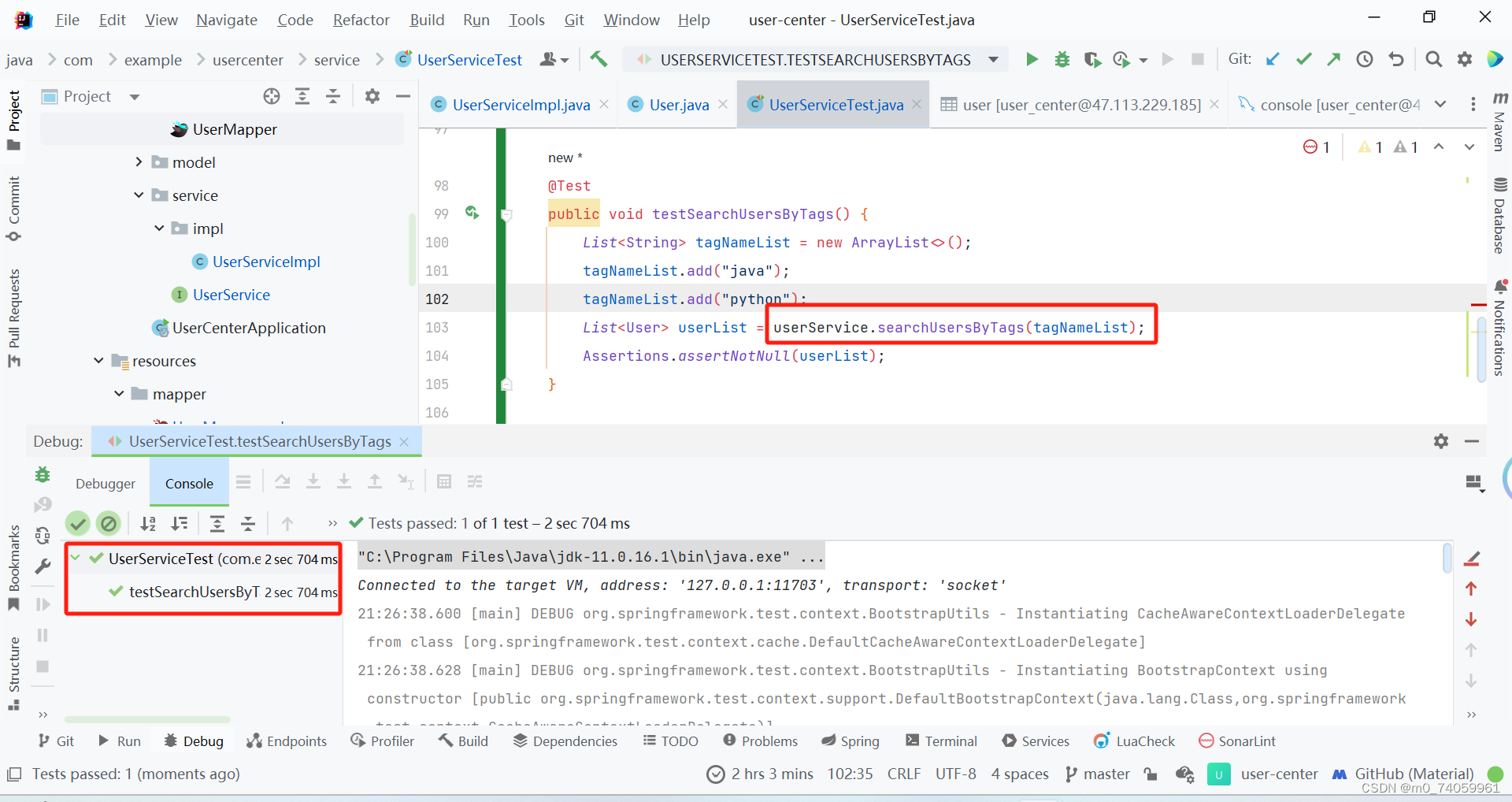1512x802 pixels.
Task: Open the Problems tool window
Action: point(760,741)
